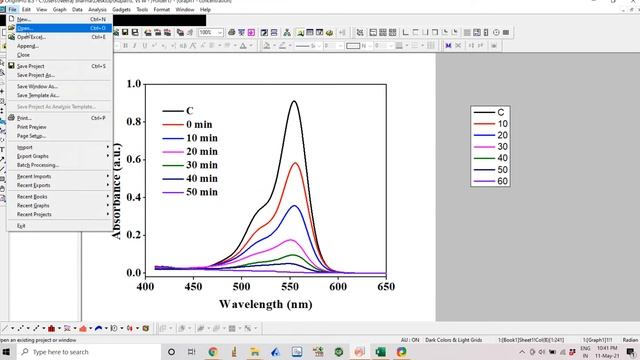
Task: Expand the Recent Exports submenu
Action: coord(60,185)
